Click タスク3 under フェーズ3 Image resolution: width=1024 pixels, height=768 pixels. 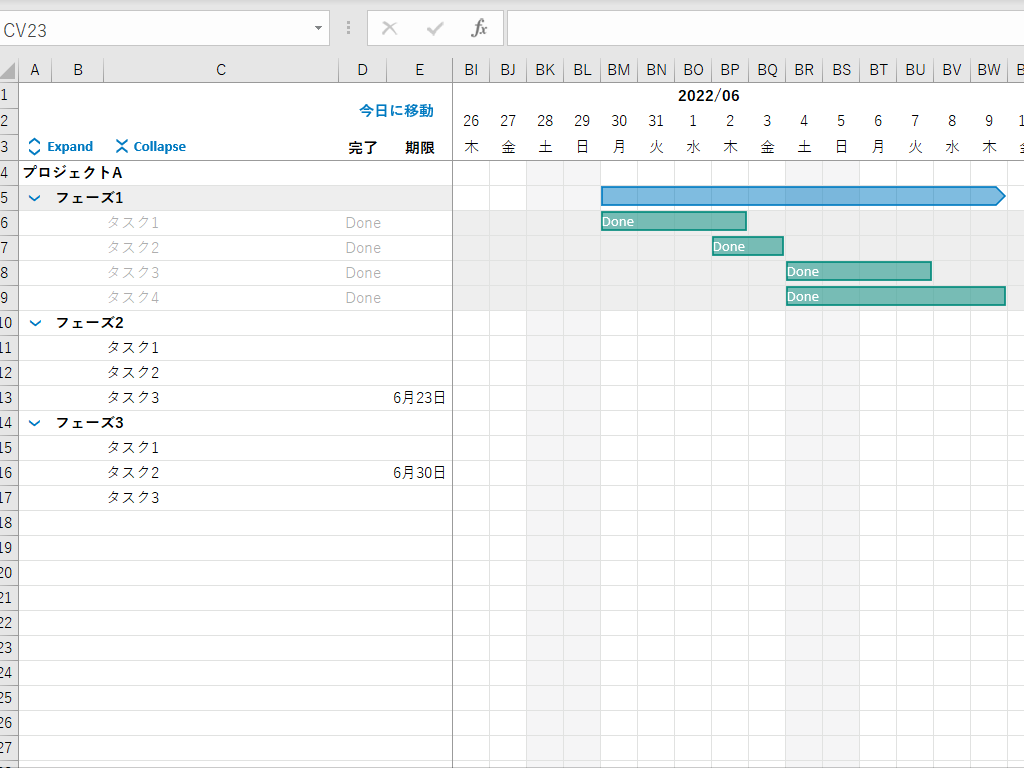133,498
